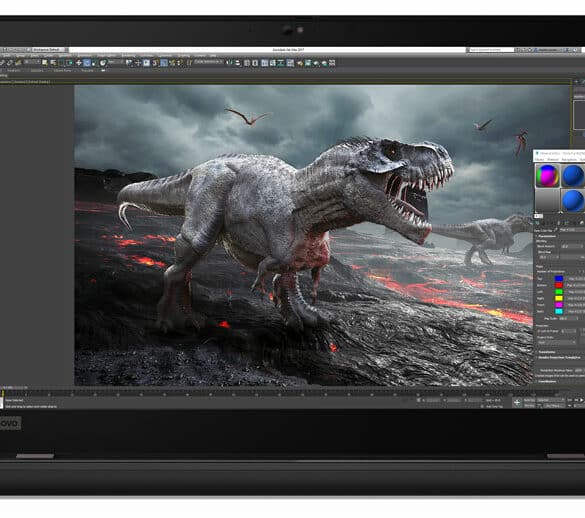Open the Create Selection Set dropdown

coord(209,62)
